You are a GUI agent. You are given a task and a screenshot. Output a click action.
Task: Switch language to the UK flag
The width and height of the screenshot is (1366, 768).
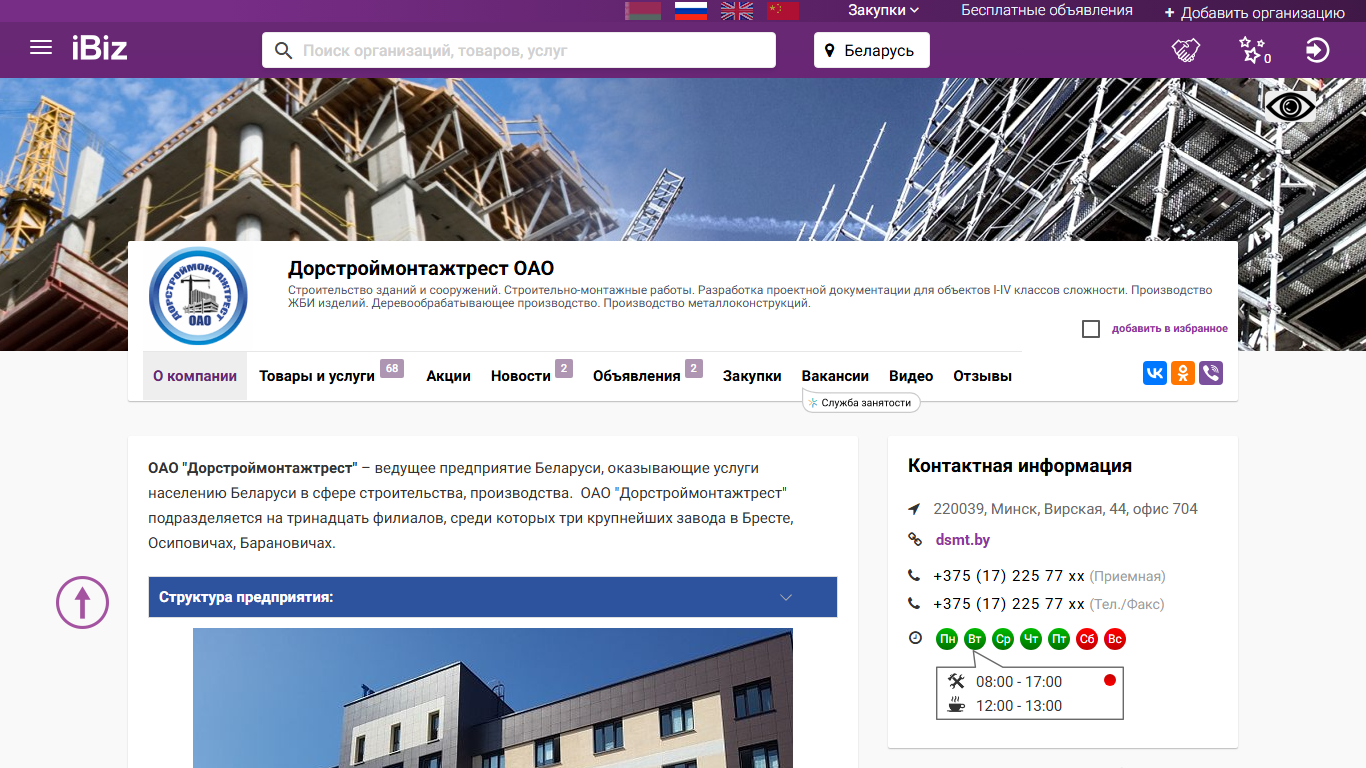click(737, 11)
